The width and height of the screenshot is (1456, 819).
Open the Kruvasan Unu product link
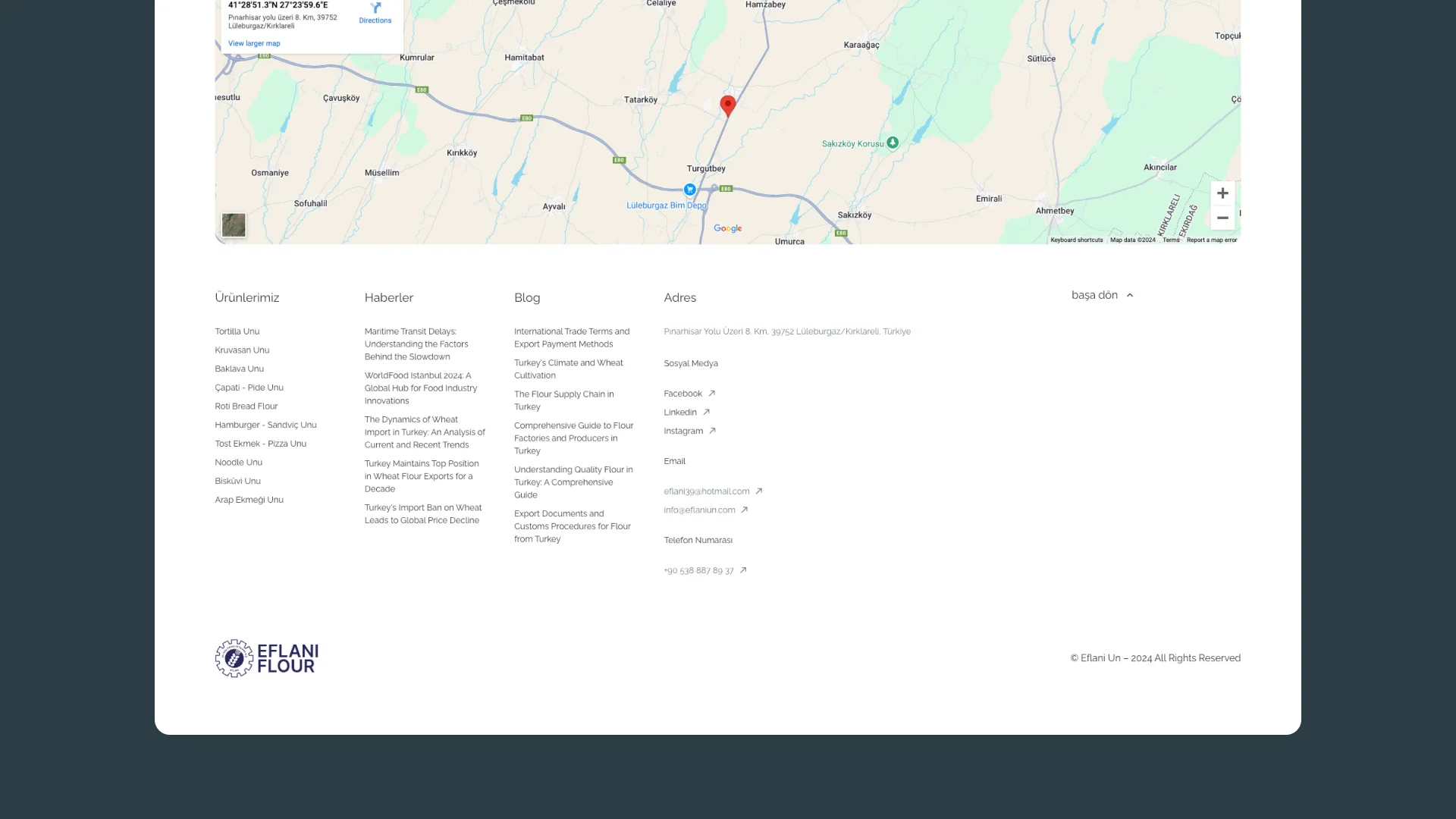242,350
